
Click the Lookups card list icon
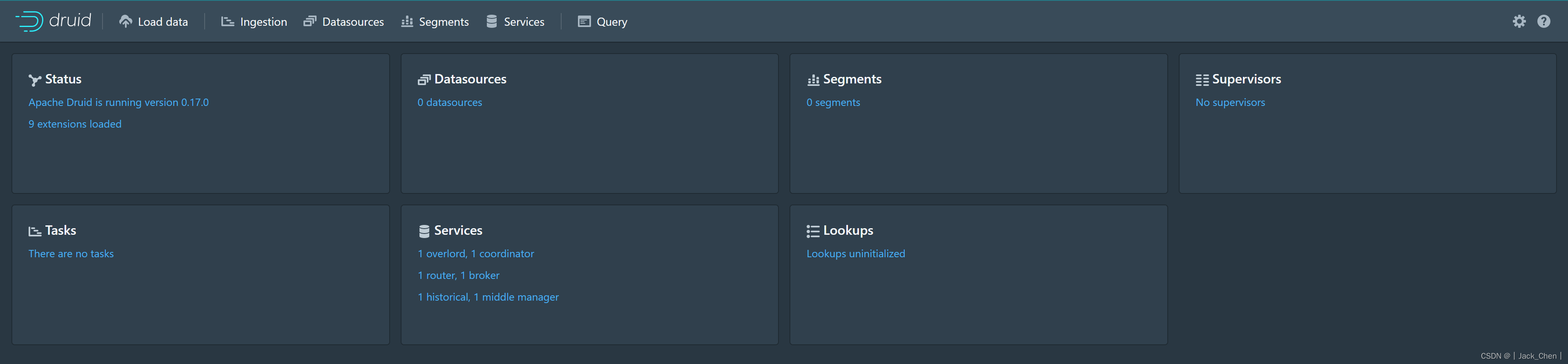tap(813, 231)
